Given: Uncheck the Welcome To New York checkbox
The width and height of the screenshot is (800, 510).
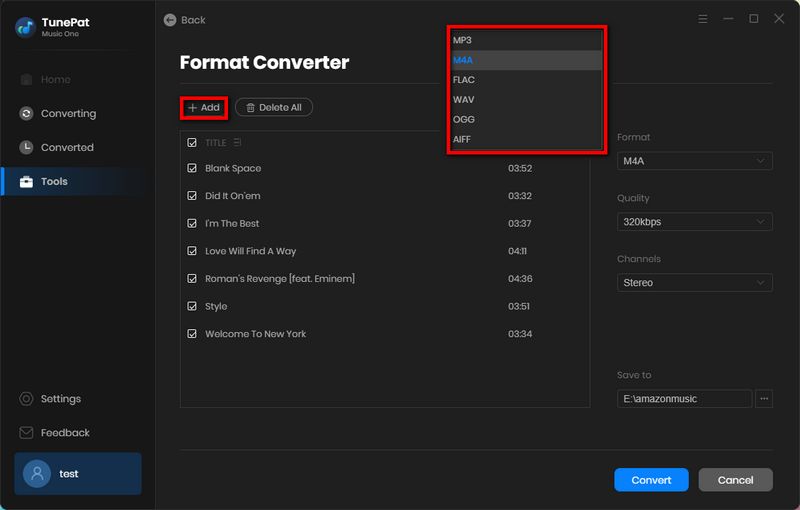Looking at the screenshot, I should (x=192, y=334).
